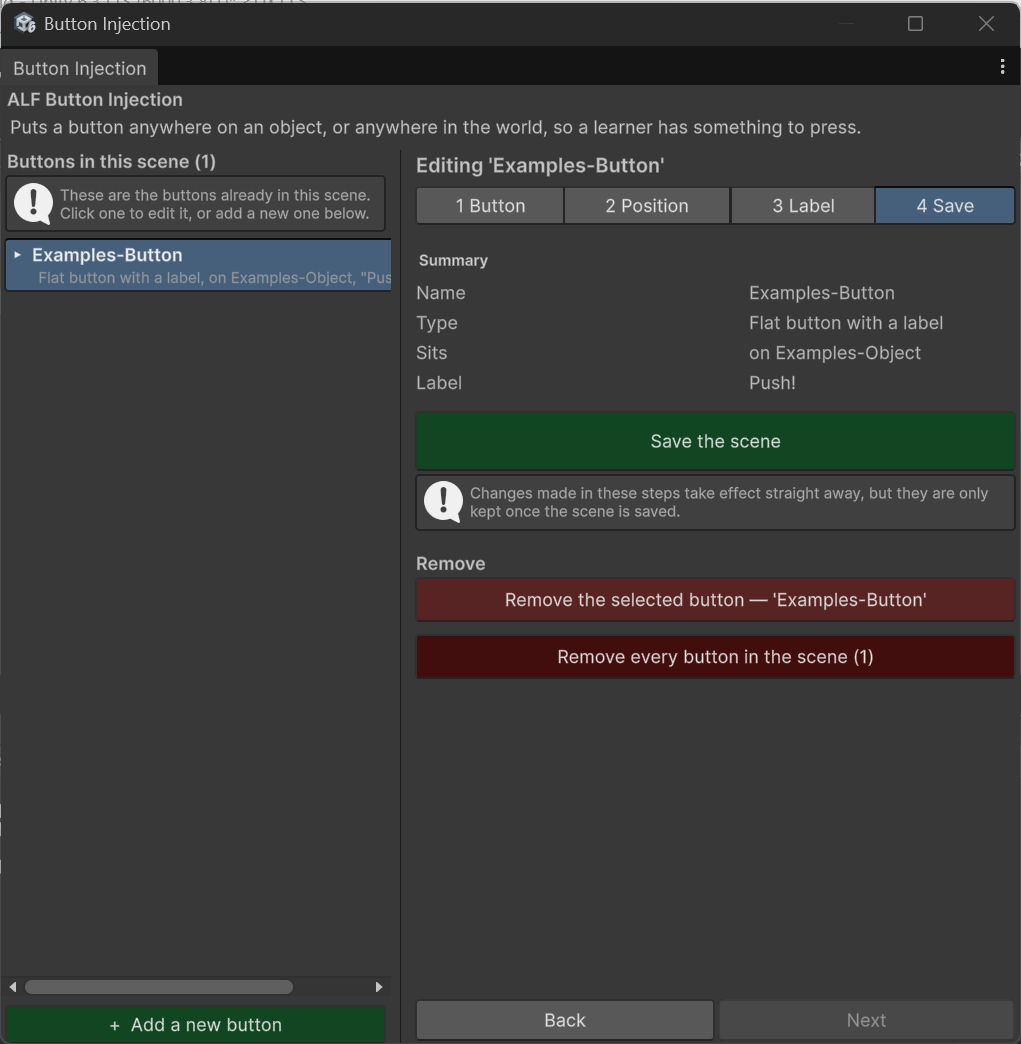This screenshot has width=1021, height=1044.
Task: Maximize the Button Injection window
Action: (x=915, y=24)
